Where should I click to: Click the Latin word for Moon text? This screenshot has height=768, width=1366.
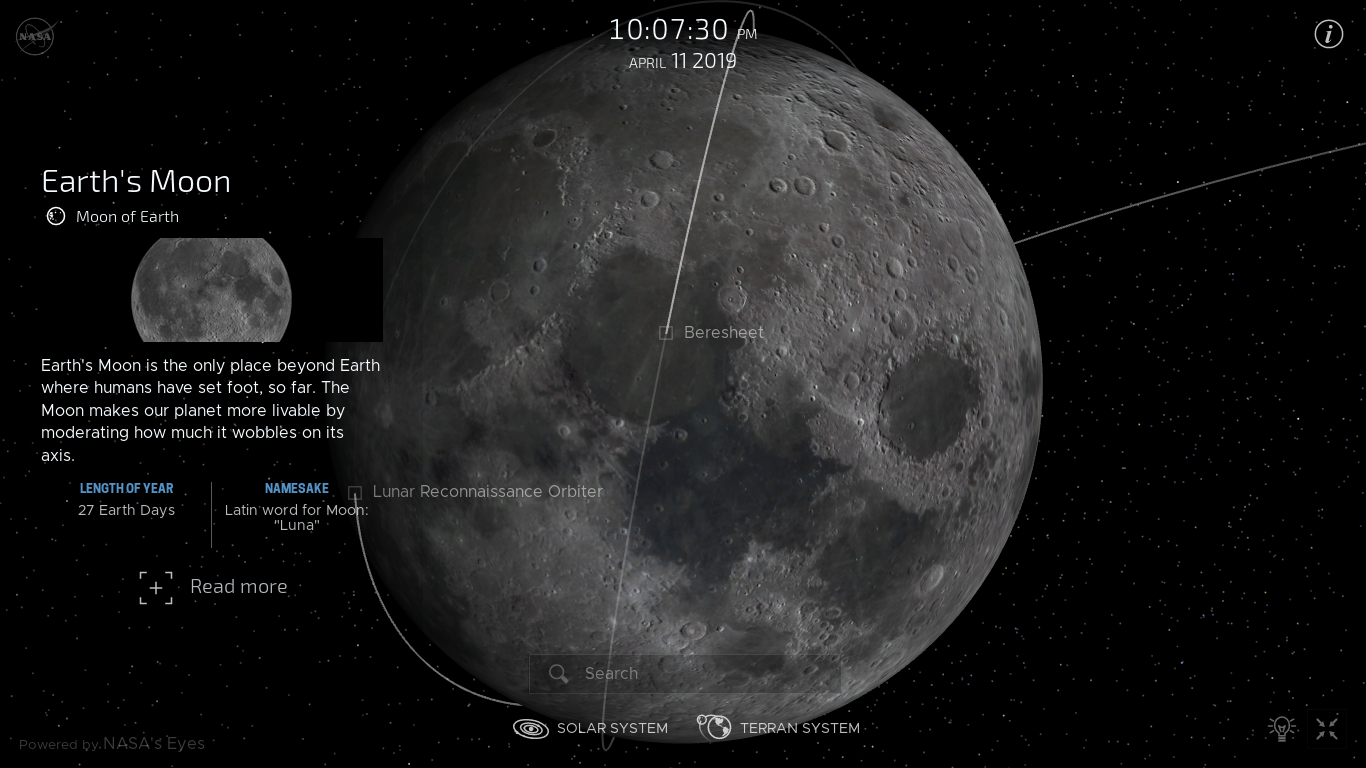297,518
